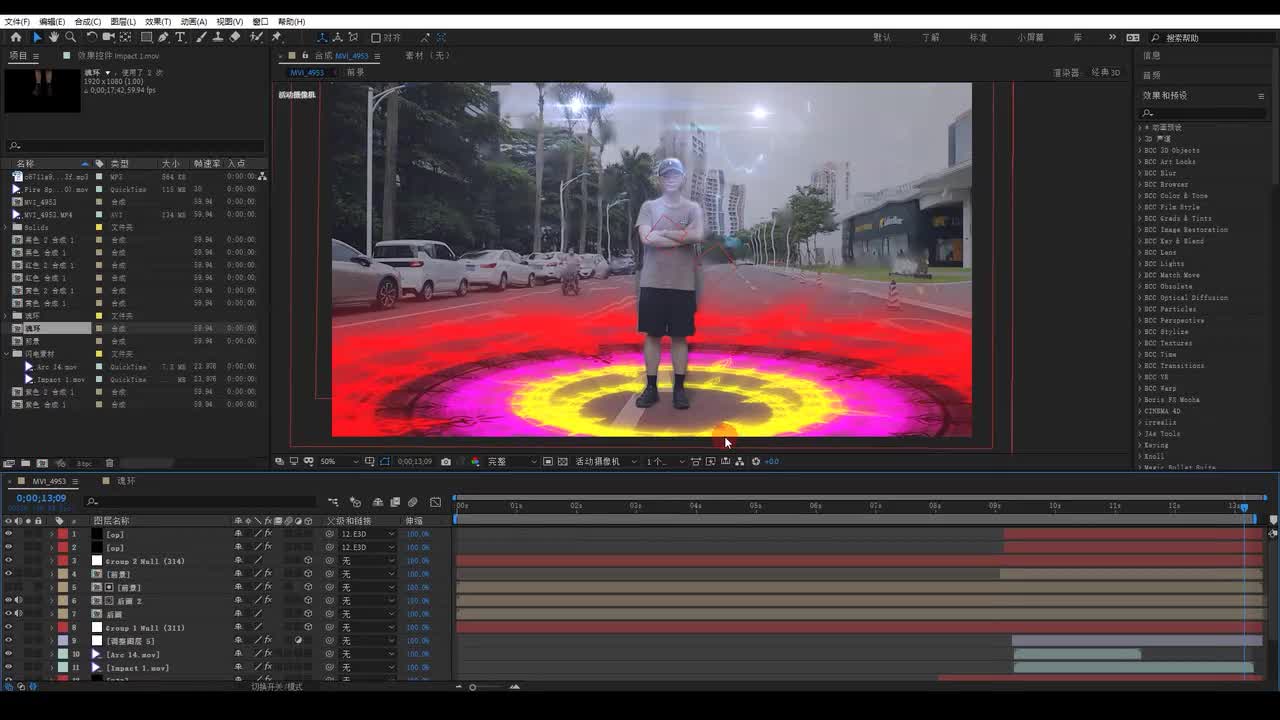The width and height of the screenshot is (1280, 720).
Task: Select the Type (T) tool
Action: tap(180, 37)
